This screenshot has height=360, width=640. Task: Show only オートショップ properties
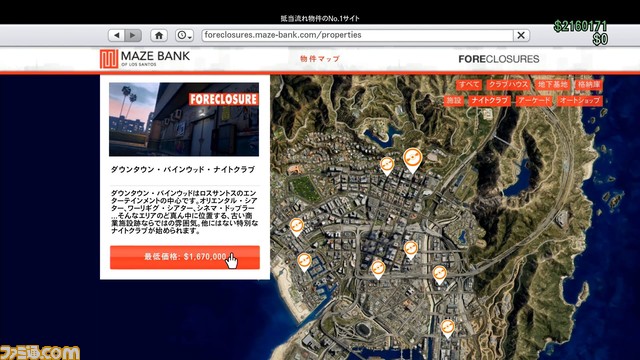[x=580, y=100]
